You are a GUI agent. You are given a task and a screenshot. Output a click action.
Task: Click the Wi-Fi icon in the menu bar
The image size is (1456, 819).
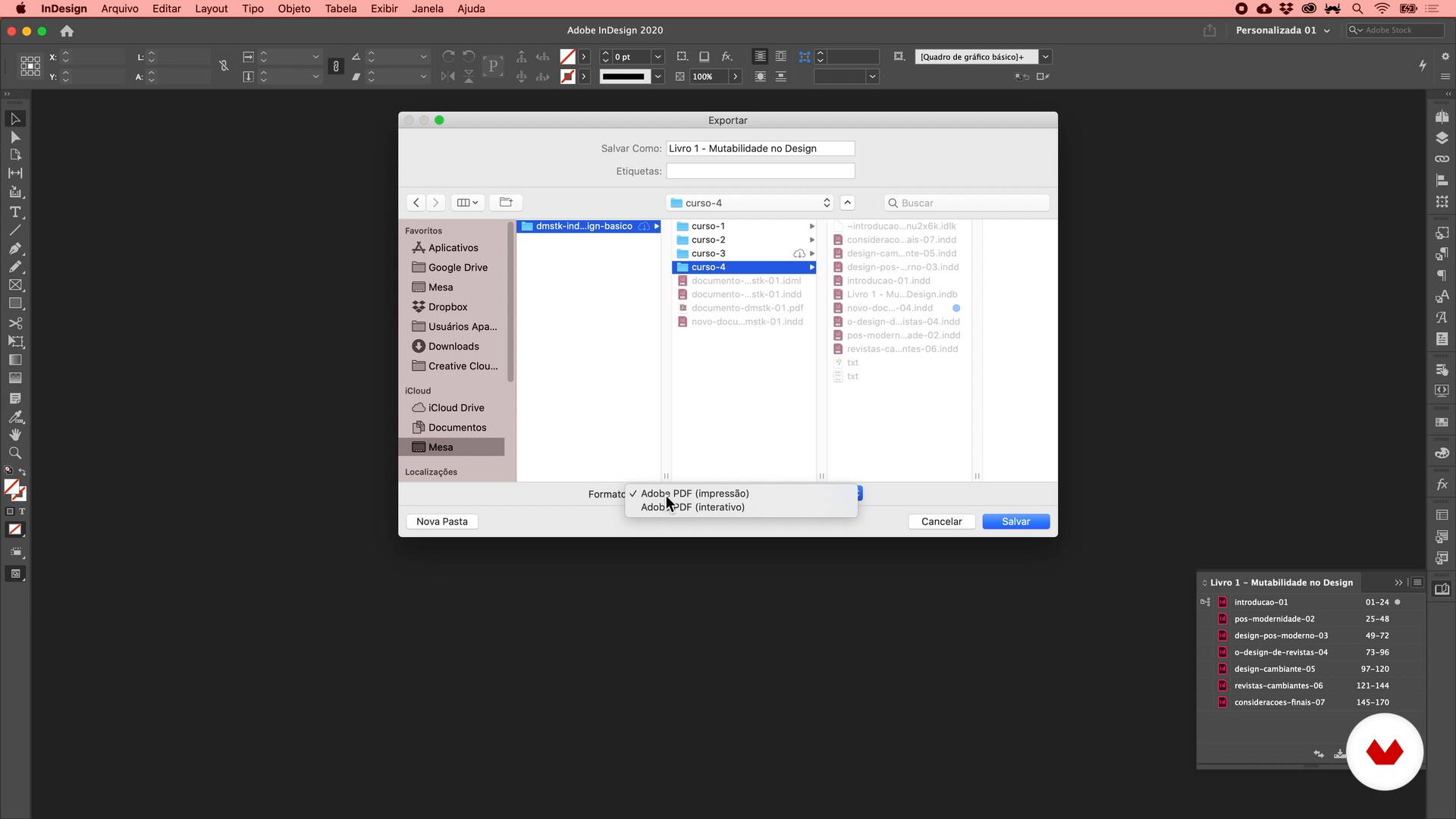[x=1382, y=8]
